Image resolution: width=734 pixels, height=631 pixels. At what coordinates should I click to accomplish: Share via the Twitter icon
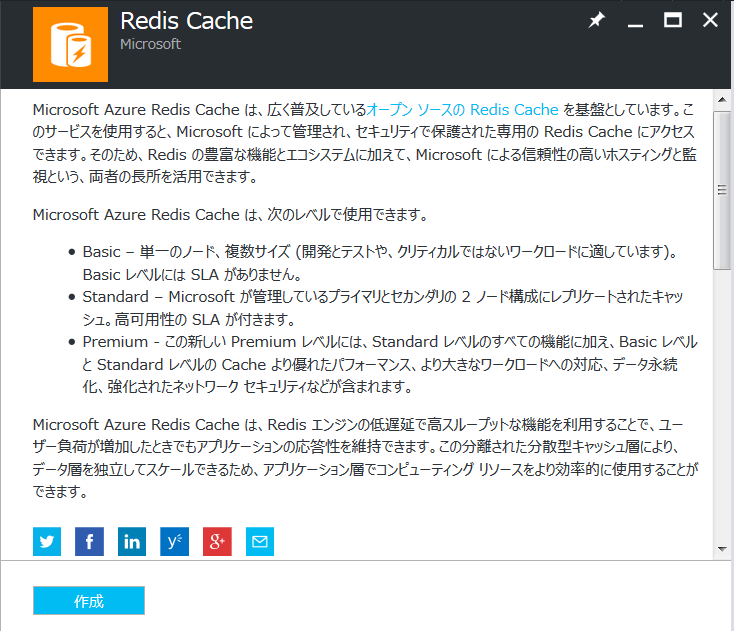(47, 542)
